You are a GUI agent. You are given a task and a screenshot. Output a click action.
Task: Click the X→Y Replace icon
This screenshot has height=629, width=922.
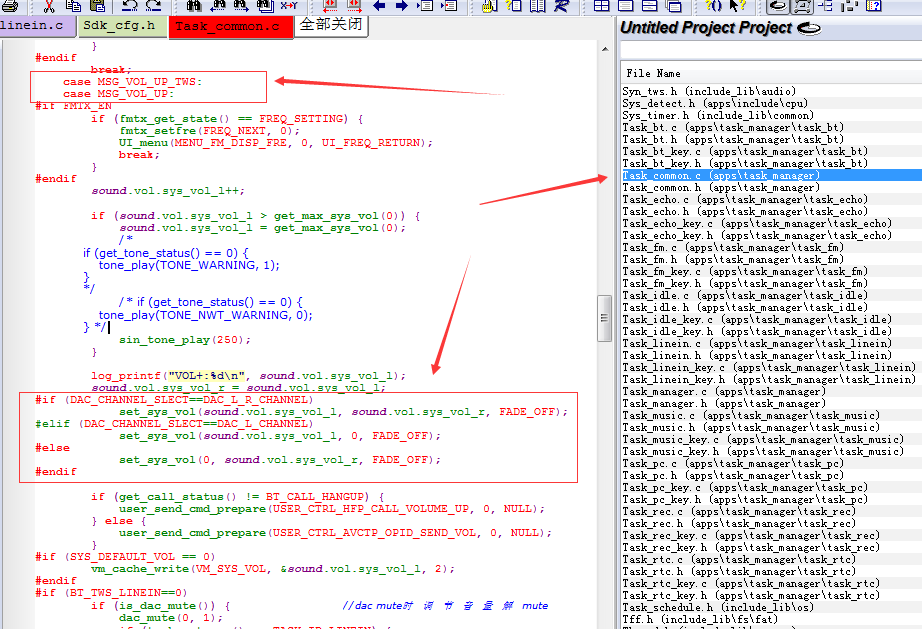[x=289, y=6]
